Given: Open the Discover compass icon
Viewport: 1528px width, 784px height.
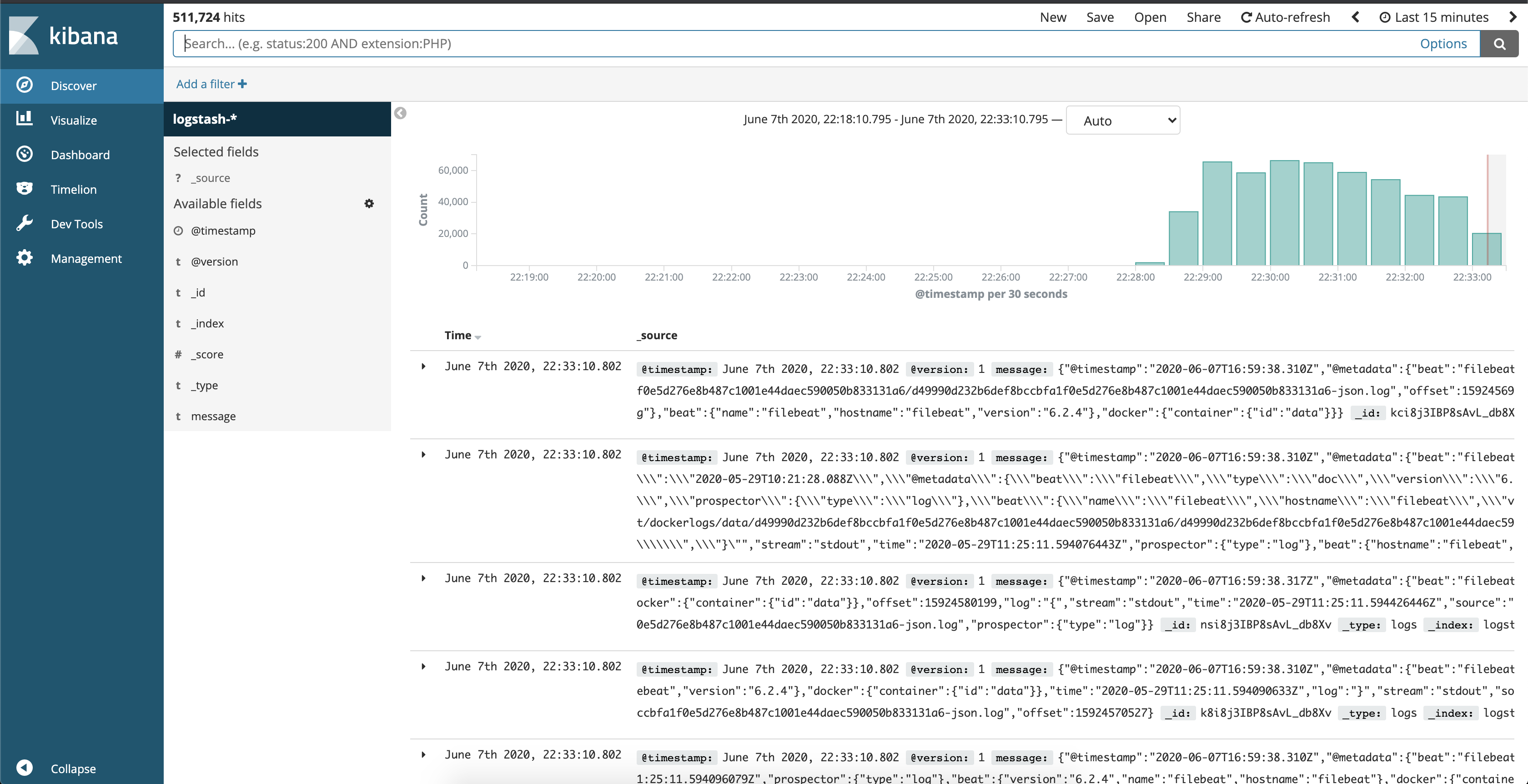Looking at the screenshot, I should (24, 85).
